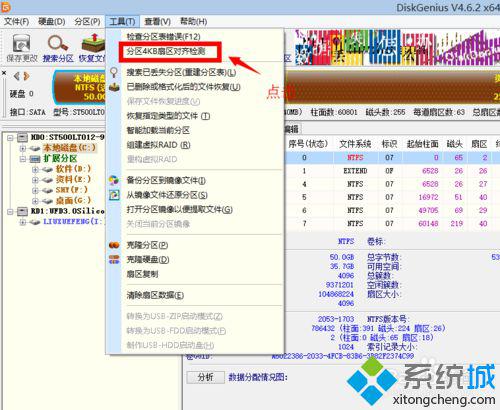Open the 文件(F) menu
This screenshot has width=500, height=410.
point(17,22)
